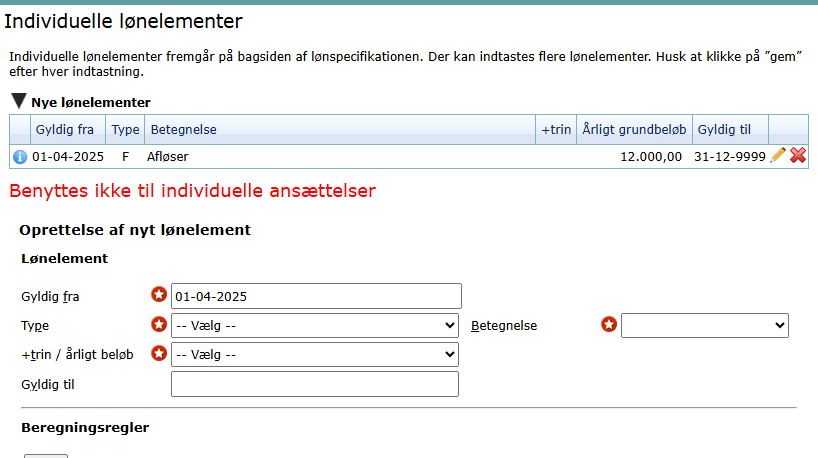Click the Type column header
The height and width of the screenshot is (458, 818).
coord(125,129)
